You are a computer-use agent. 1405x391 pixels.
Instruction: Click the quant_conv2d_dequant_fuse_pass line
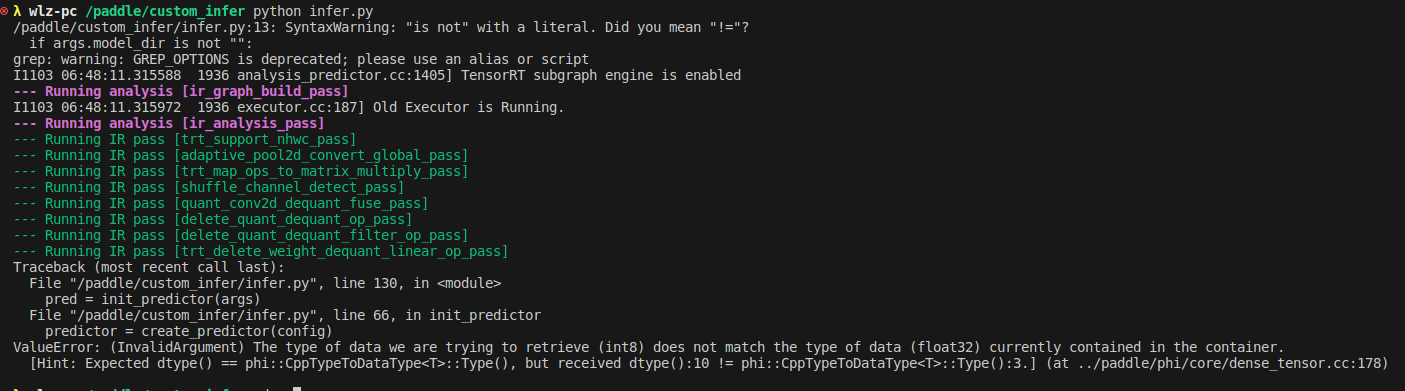(224, 204)
